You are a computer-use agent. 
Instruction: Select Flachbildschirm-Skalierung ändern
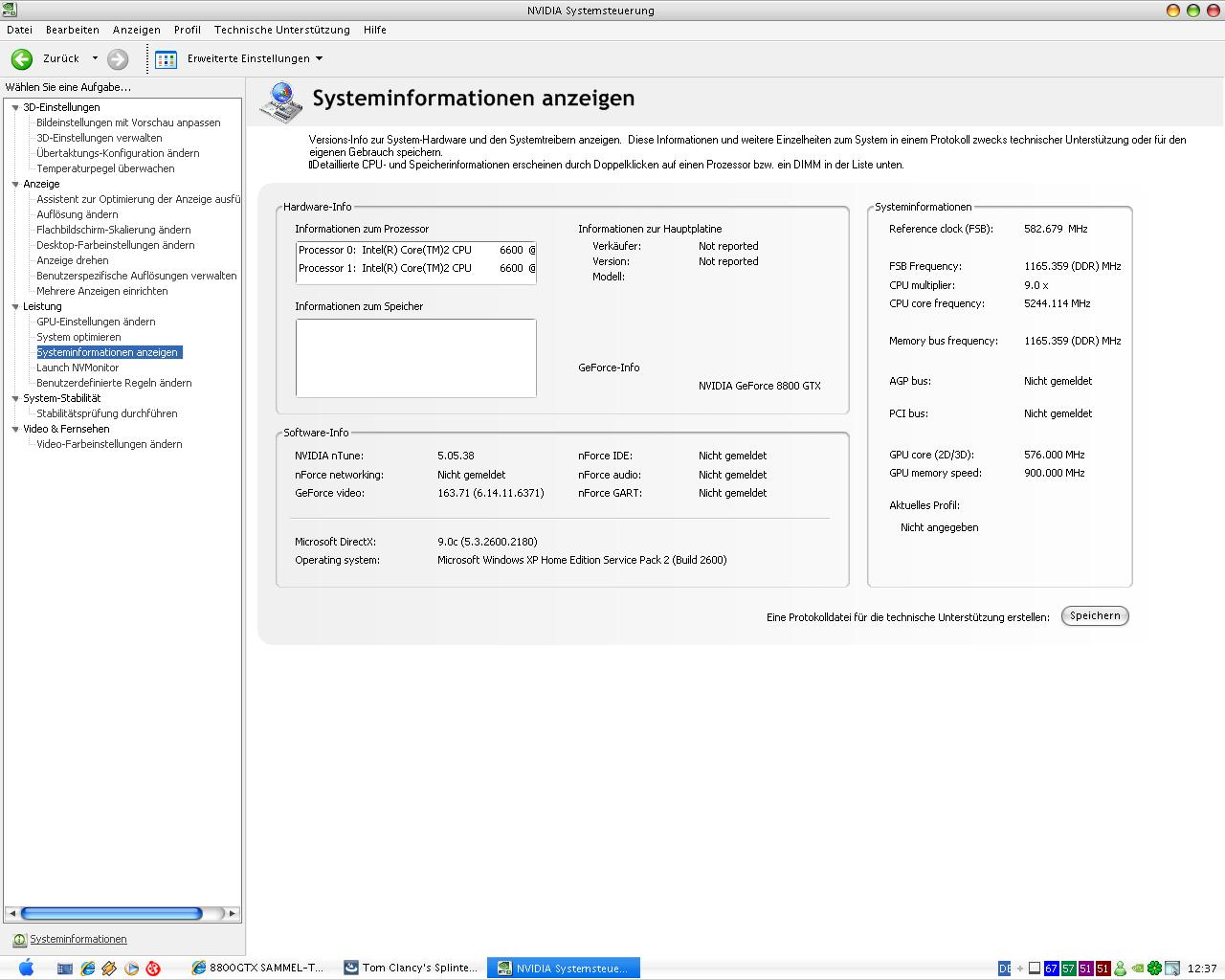coord(114,230)
